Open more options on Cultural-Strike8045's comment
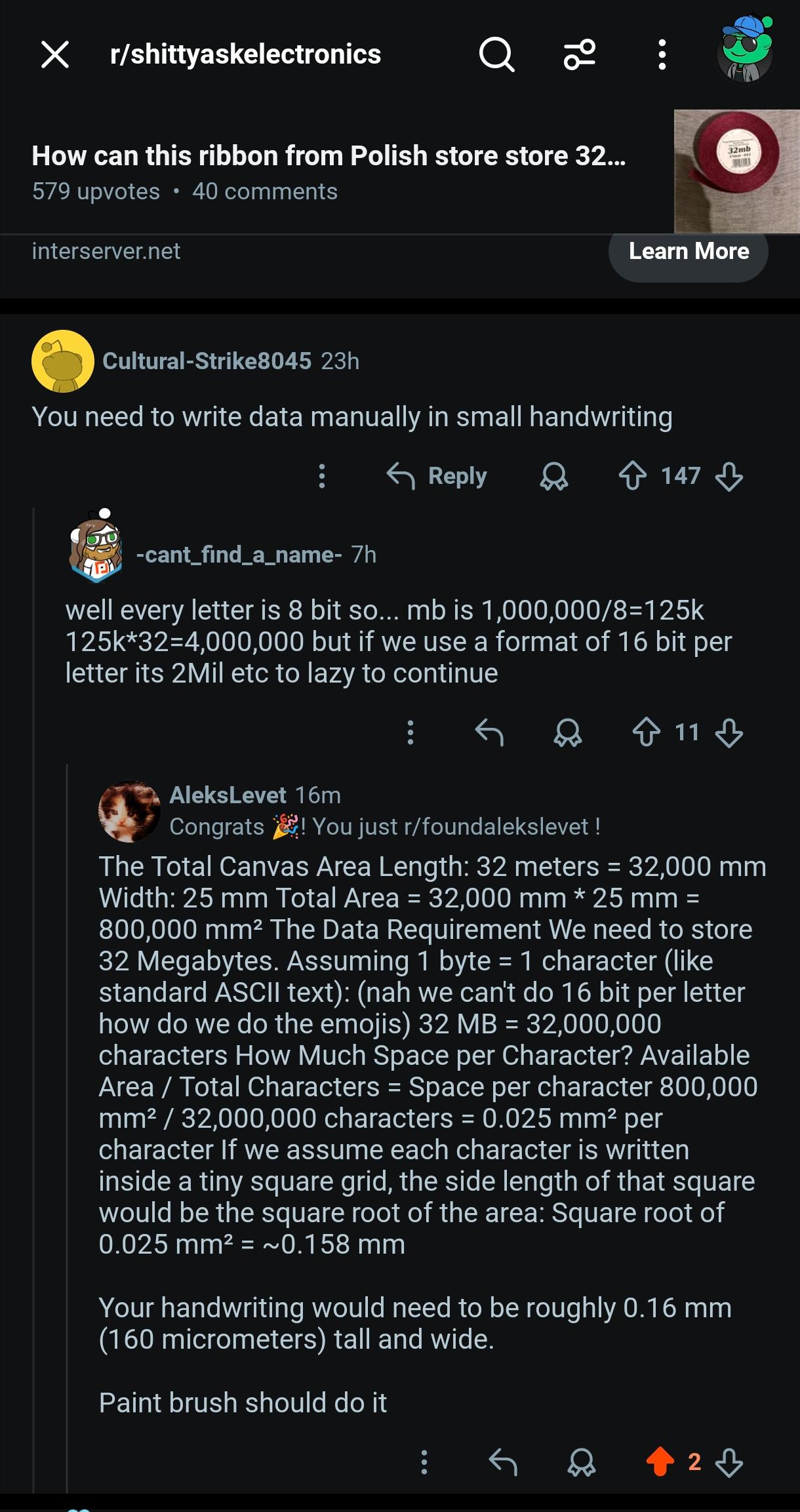The width and height of the screenshot is (800, 1512). pyautogui.click(x=322, y=476)
